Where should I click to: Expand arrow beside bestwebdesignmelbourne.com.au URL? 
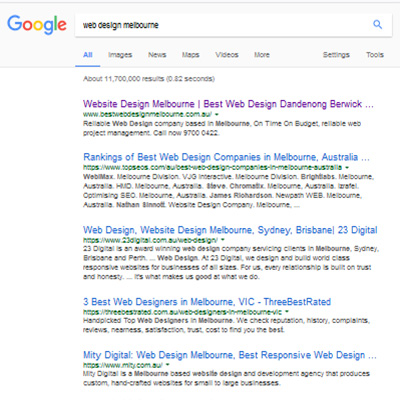(217, 114)
